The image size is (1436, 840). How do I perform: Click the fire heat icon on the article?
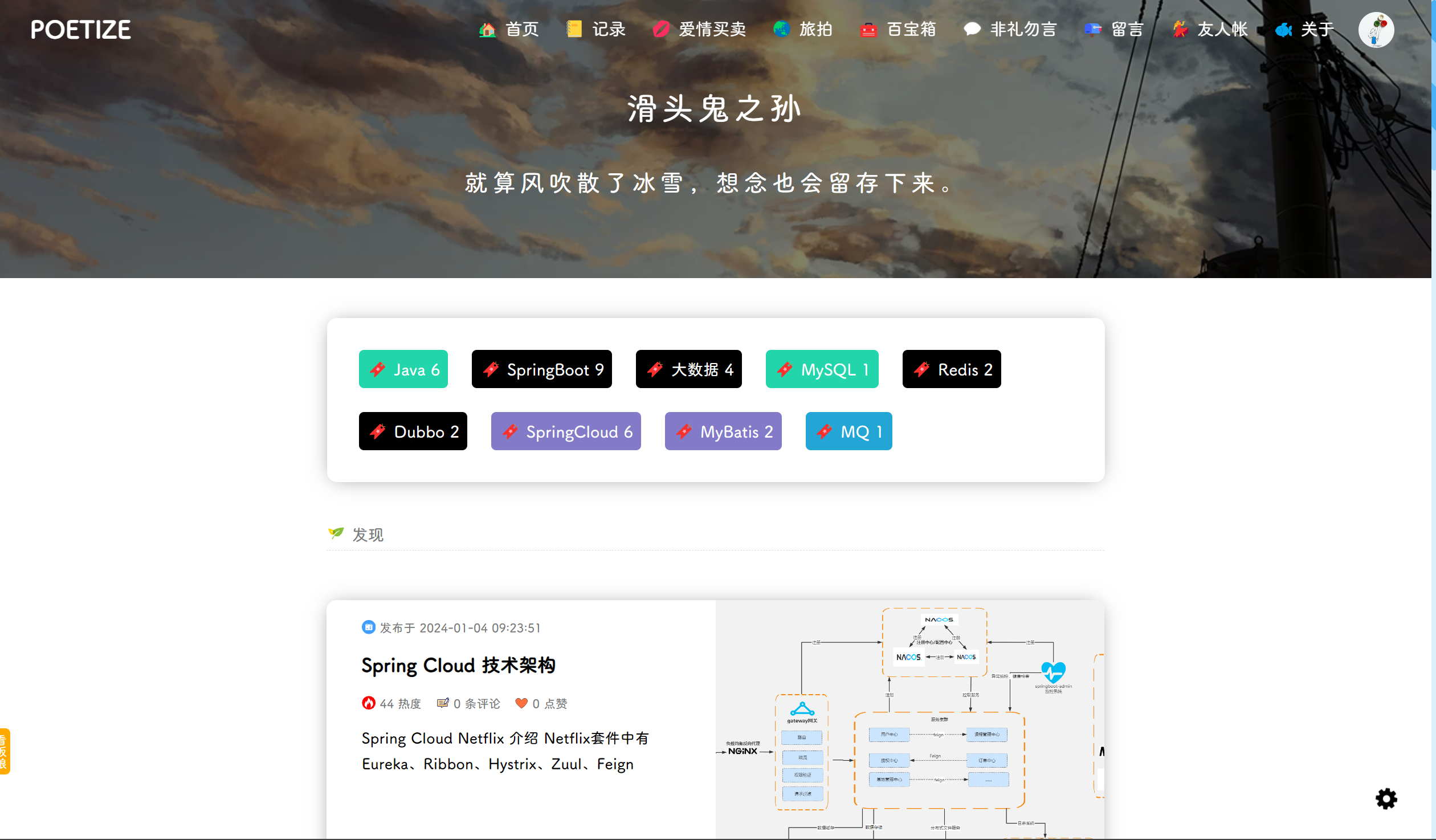pyautogui.click(x=369, y=703)
